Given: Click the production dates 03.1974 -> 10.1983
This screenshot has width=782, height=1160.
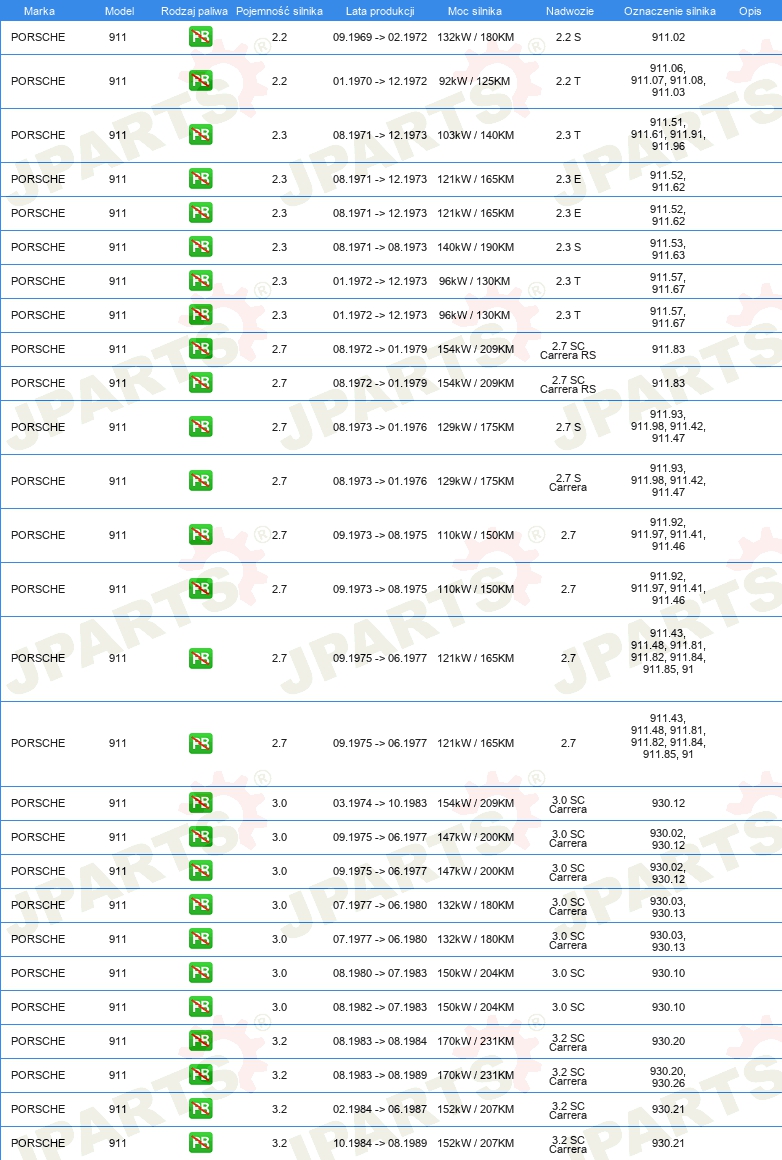Looking at the screenshot, I should pos(380,803).
